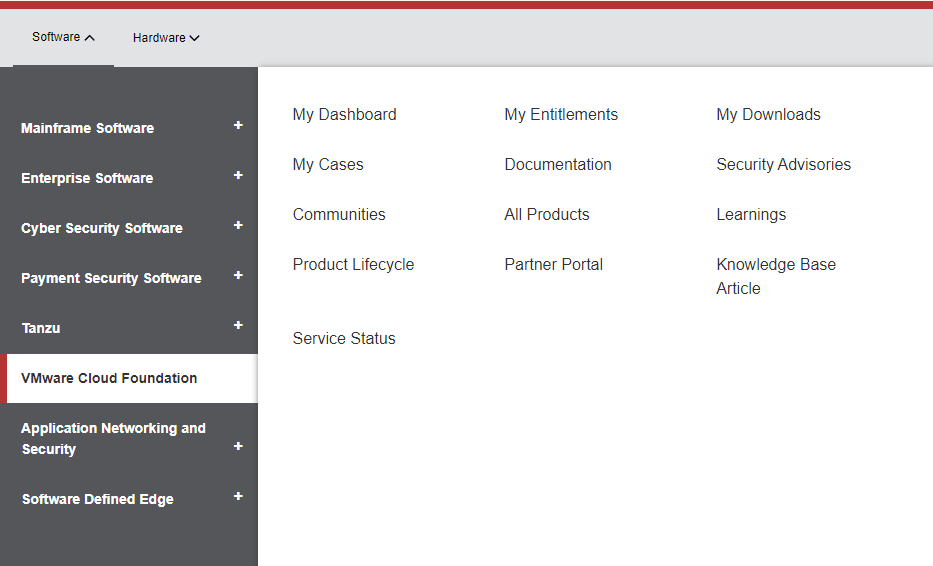Expand Software Defined Edge plus icon
The height and width of the screenshot is (566, 933).
[x=238, y=496]
